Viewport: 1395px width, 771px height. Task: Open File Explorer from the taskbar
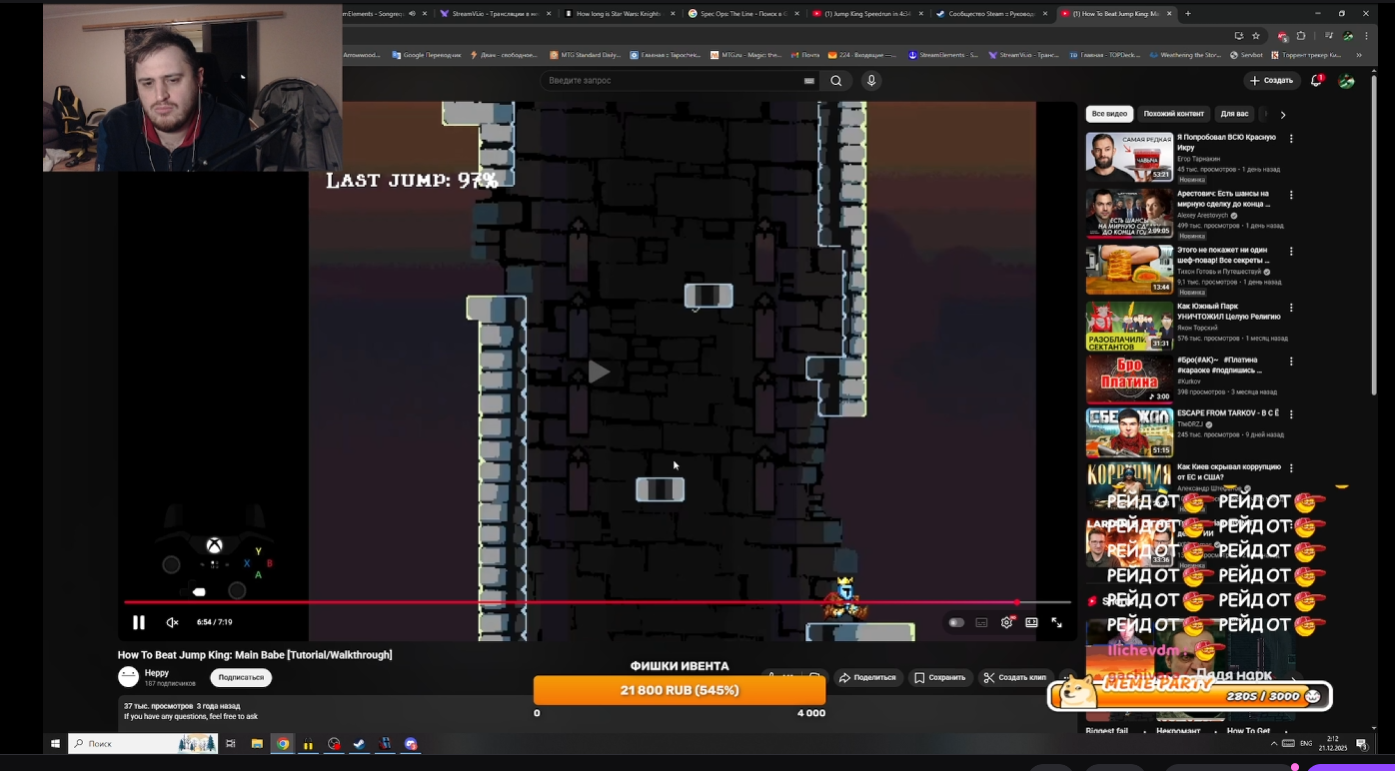[x=257, y=744]
